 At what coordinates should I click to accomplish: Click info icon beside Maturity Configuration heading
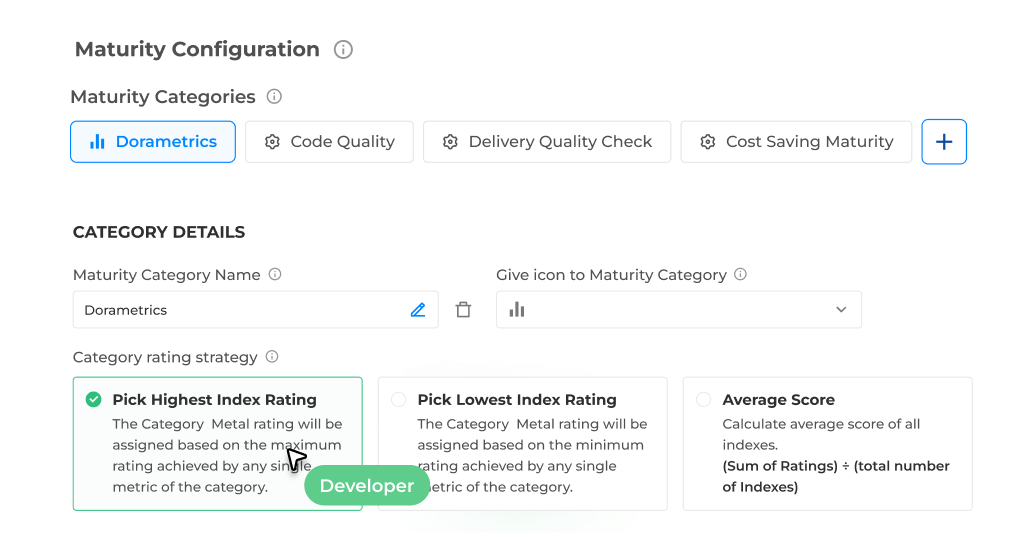click(x=343, y=49)
